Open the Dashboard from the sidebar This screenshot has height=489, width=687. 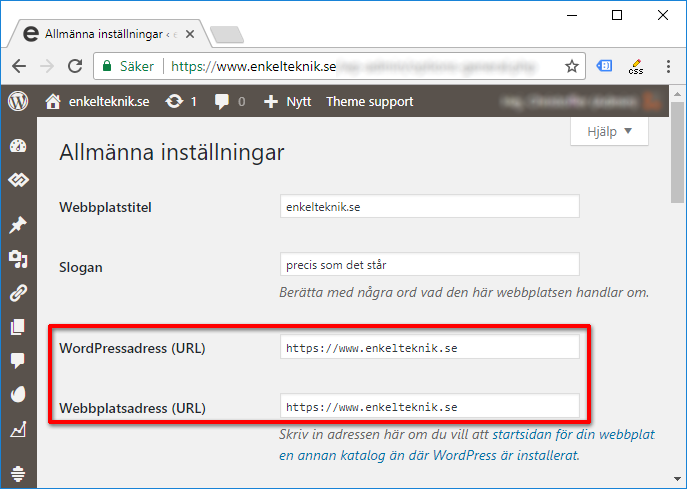coord(18,146)
